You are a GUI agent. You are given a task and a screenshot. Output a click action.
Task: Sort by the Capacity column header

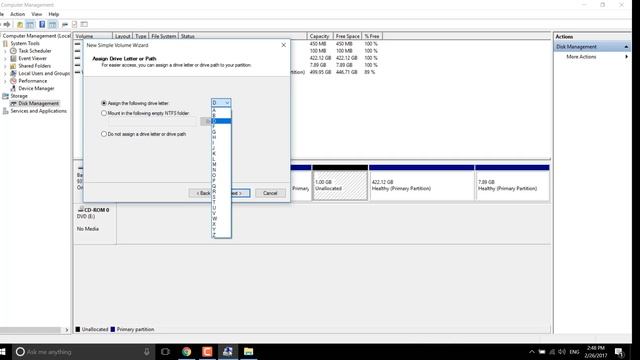(x=320, y=36)
